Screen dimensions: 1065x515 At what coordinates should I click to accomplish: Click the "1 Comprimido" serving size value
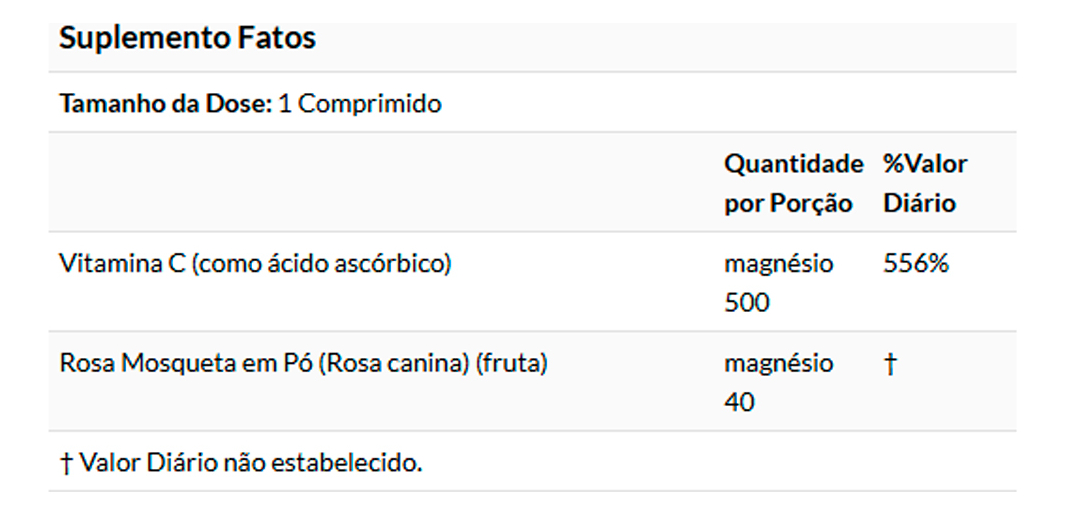click(x=359, y=104)
